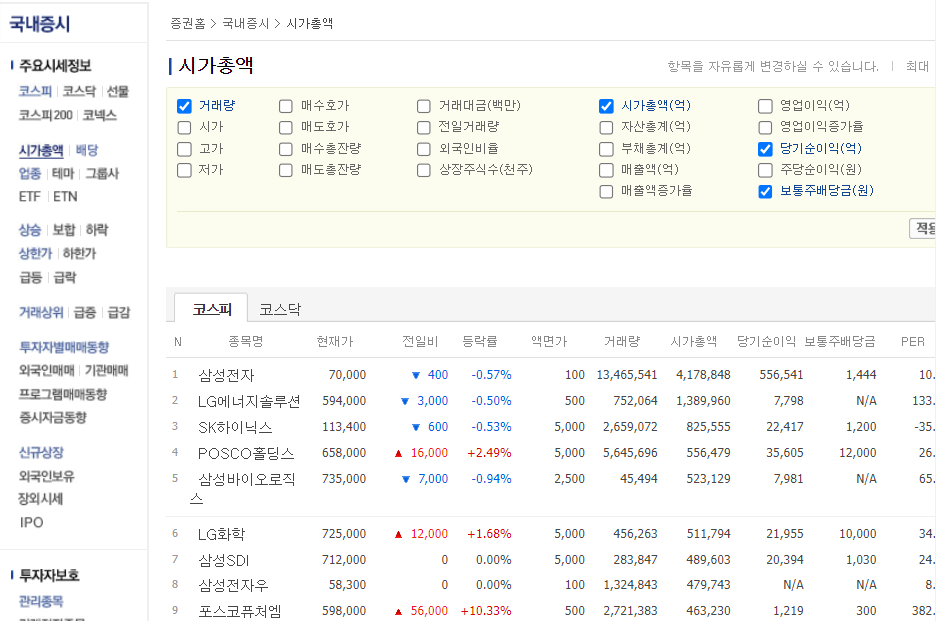The width and height of the screenshot is (936, 621).
Task: Open 테마 sidebar link
Action: [63, 173]
